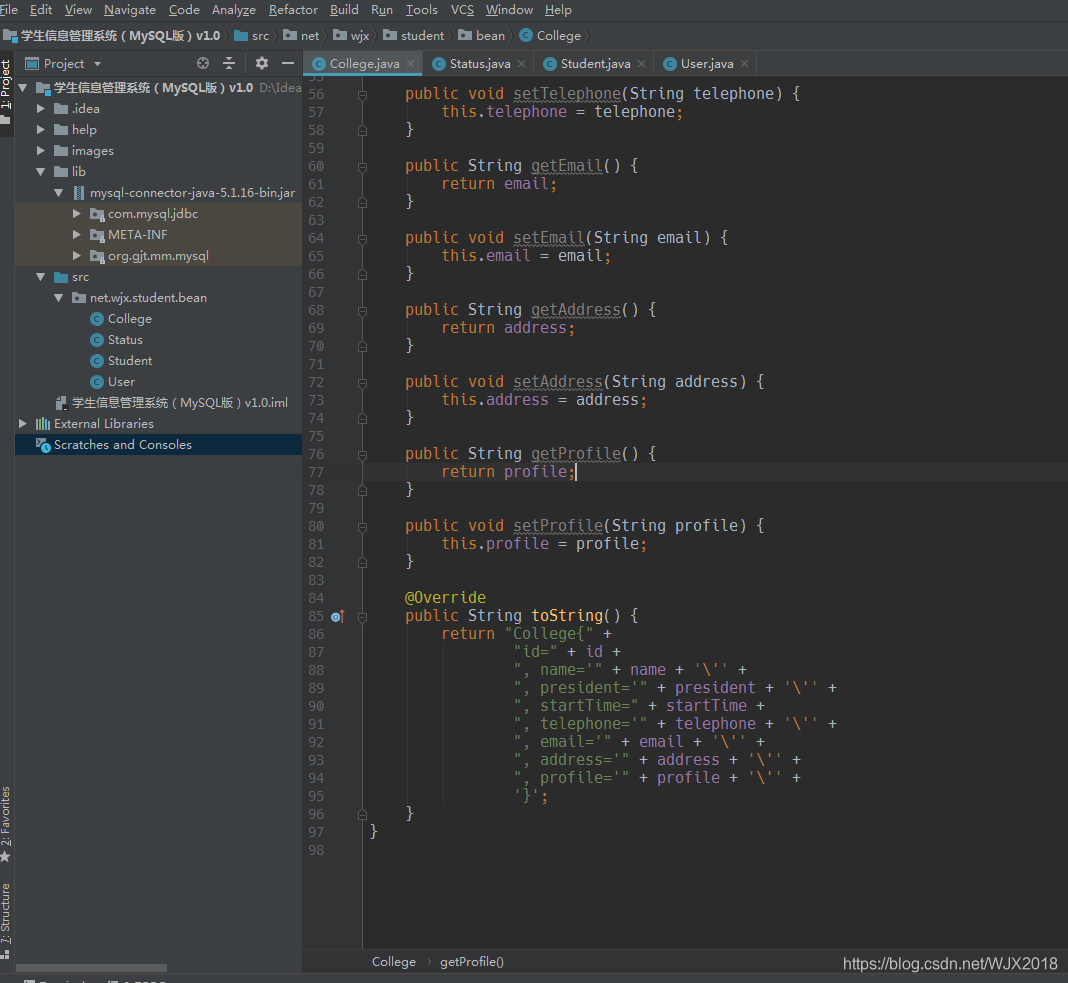Image resolution: width=1068 pixels, height=983 pixels.
Task: Open the Favorites tool window stripe
Action: pos(5,824)
